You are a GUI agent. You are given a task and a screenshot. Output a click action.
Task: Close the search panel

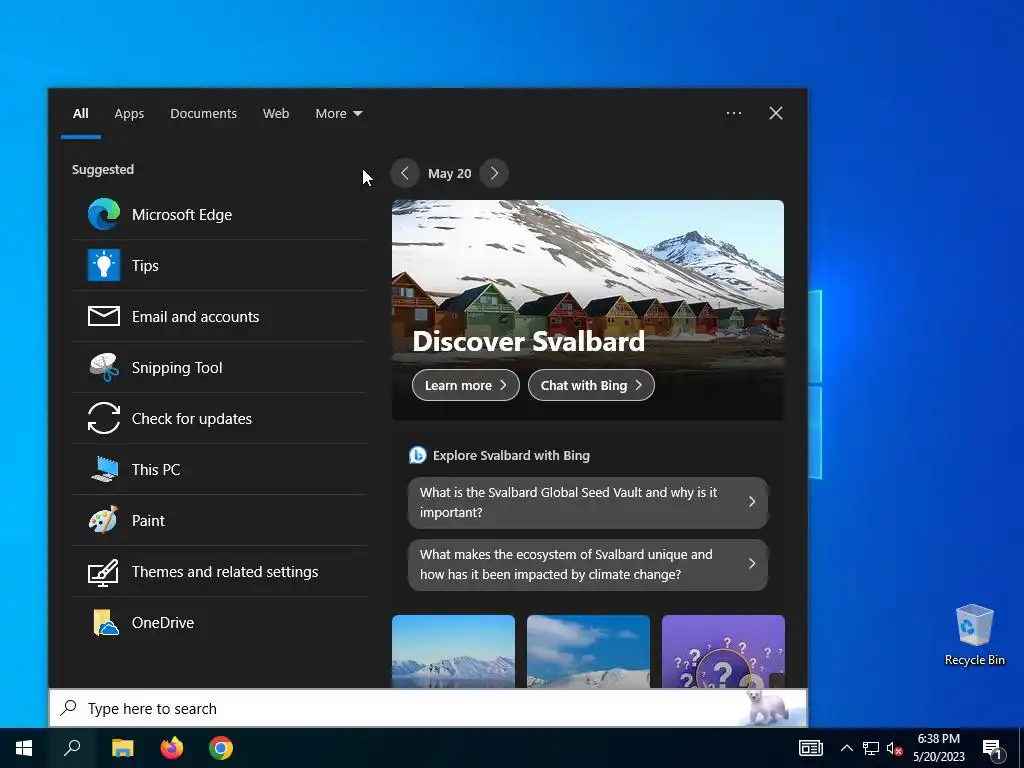pyautogui.click(x=775, y=113)
